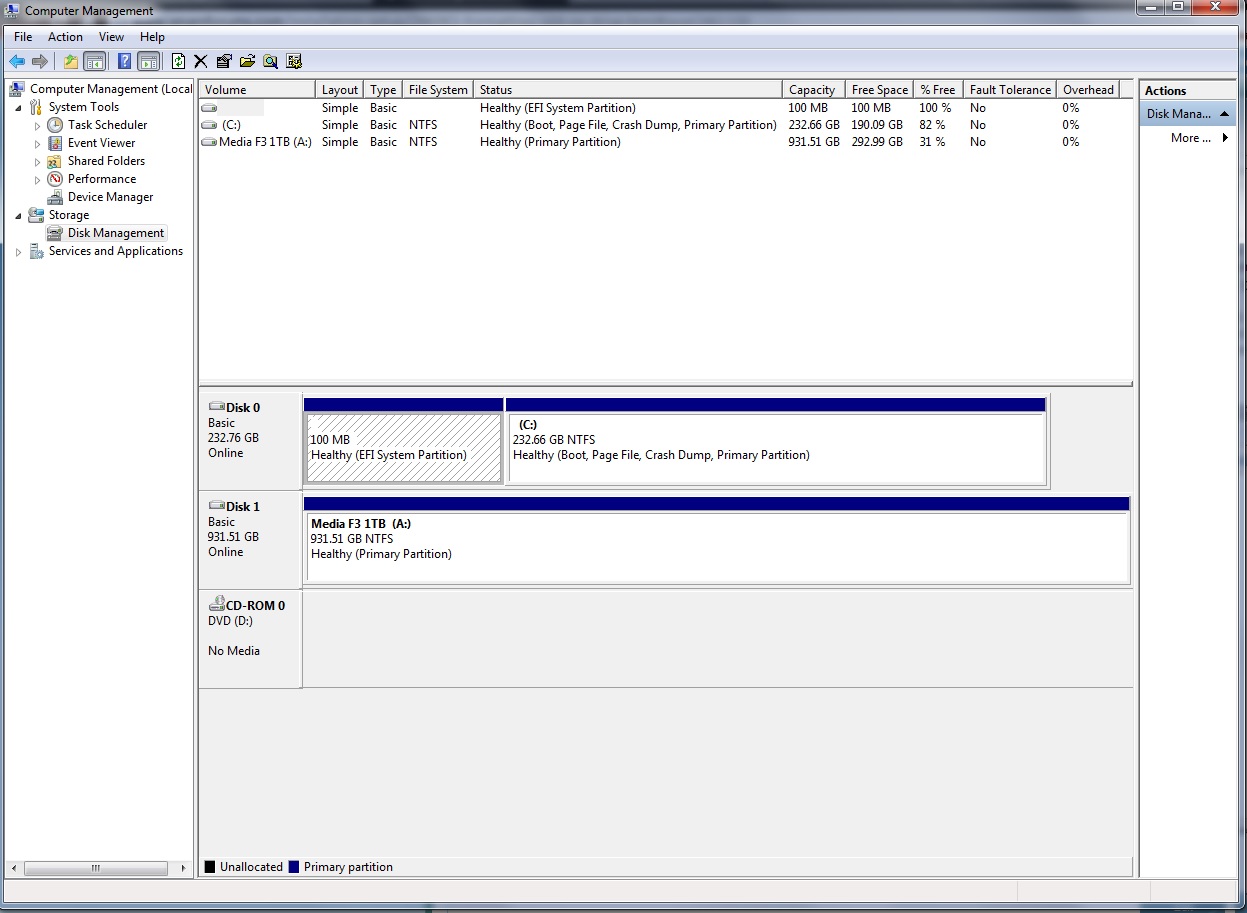Sort by the Capacity column header
The height and width of the screenshot is (913, 1247).
[812, 90]
